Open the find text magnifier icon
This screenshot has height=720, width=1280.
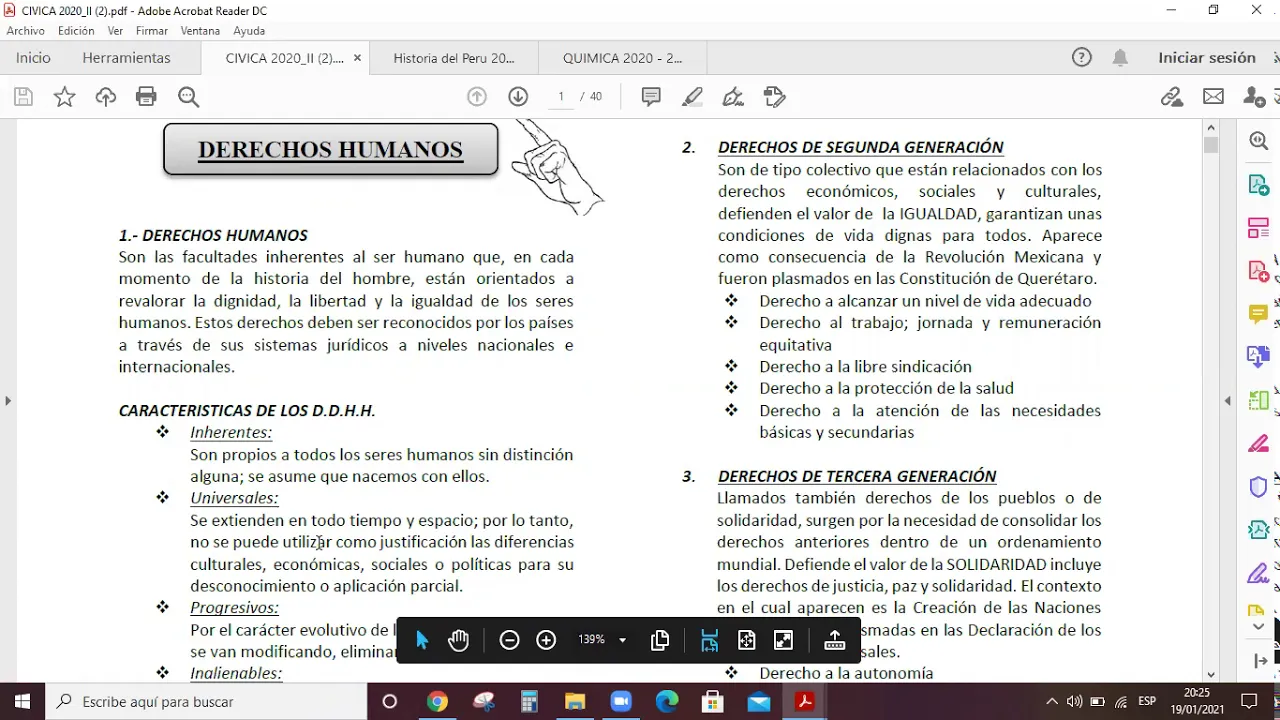click(x=188, y=97)
